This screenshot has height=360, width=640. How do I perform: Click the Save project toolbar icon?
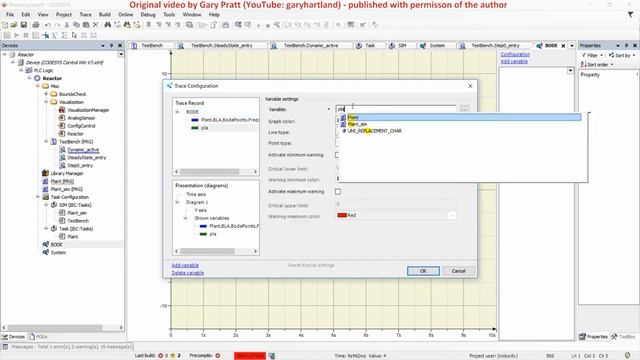tap(24, 25)
